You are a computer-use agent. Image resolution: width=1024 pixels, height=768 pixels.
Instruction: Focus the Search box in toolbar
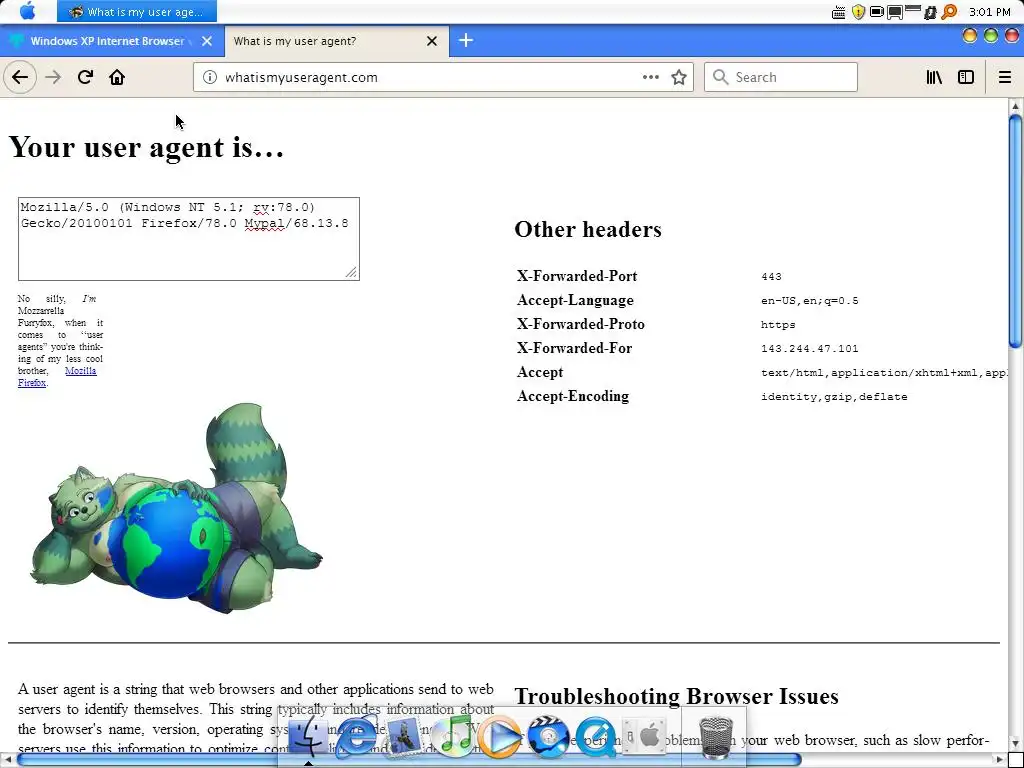coord(780,77)
